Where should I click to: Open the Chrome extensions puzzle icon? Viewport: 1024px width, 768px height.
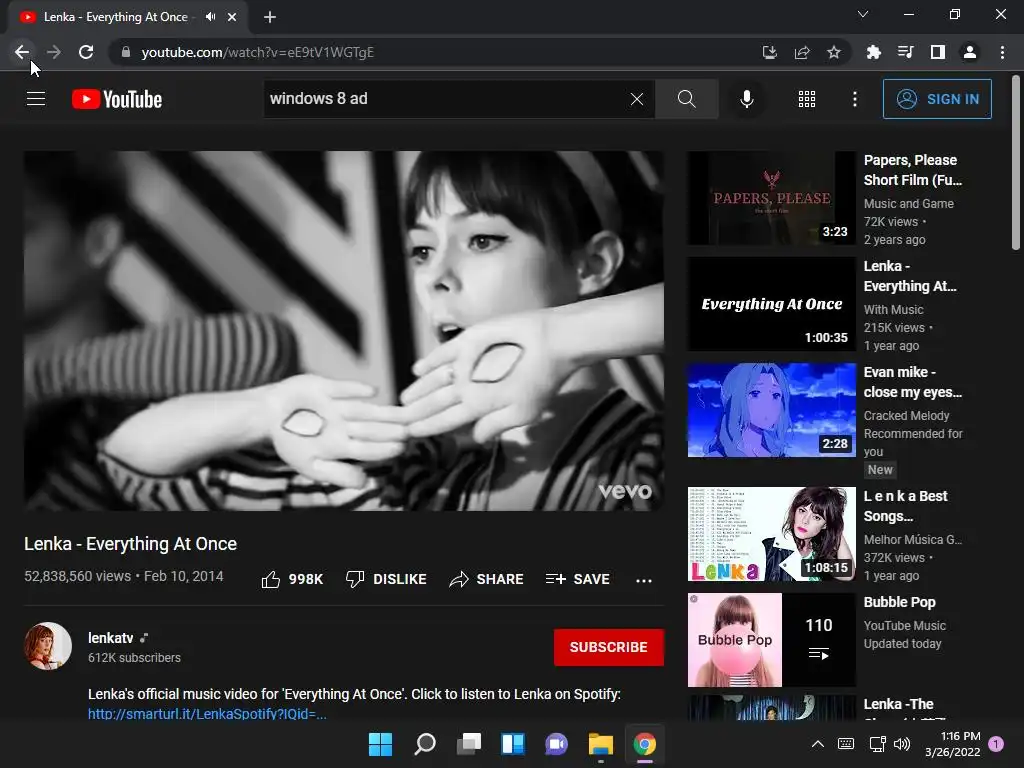click(873, 52)
